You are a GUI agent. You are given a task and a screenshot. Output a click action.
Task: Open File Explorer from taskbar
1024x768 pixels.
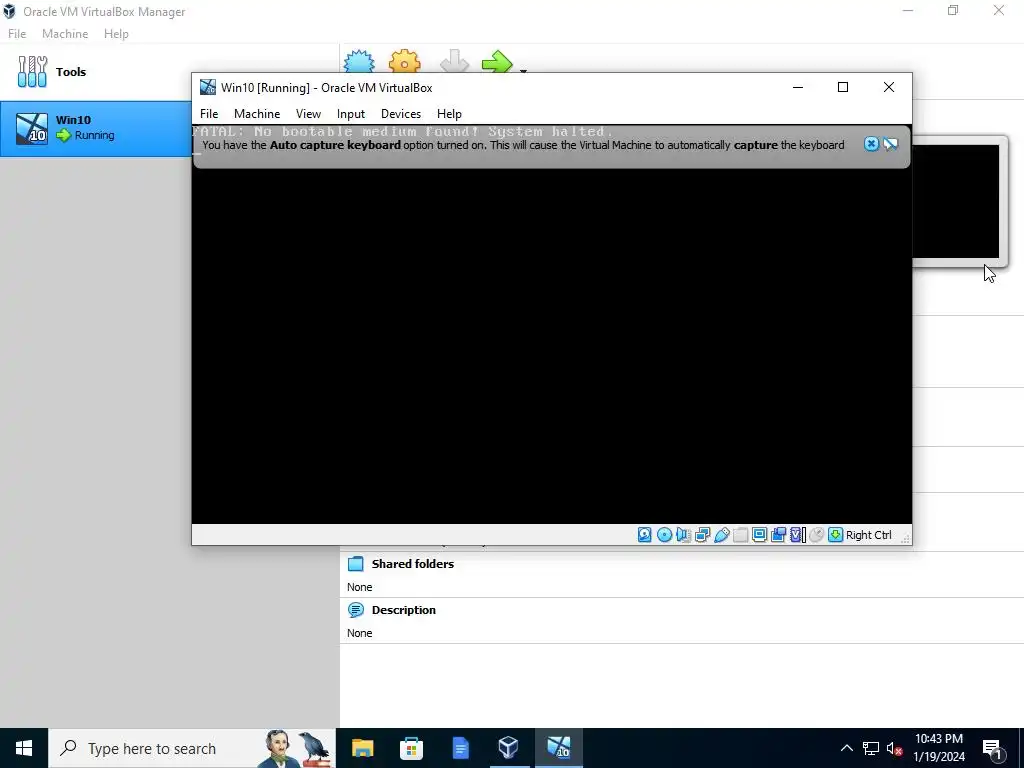tap(362, 748)
